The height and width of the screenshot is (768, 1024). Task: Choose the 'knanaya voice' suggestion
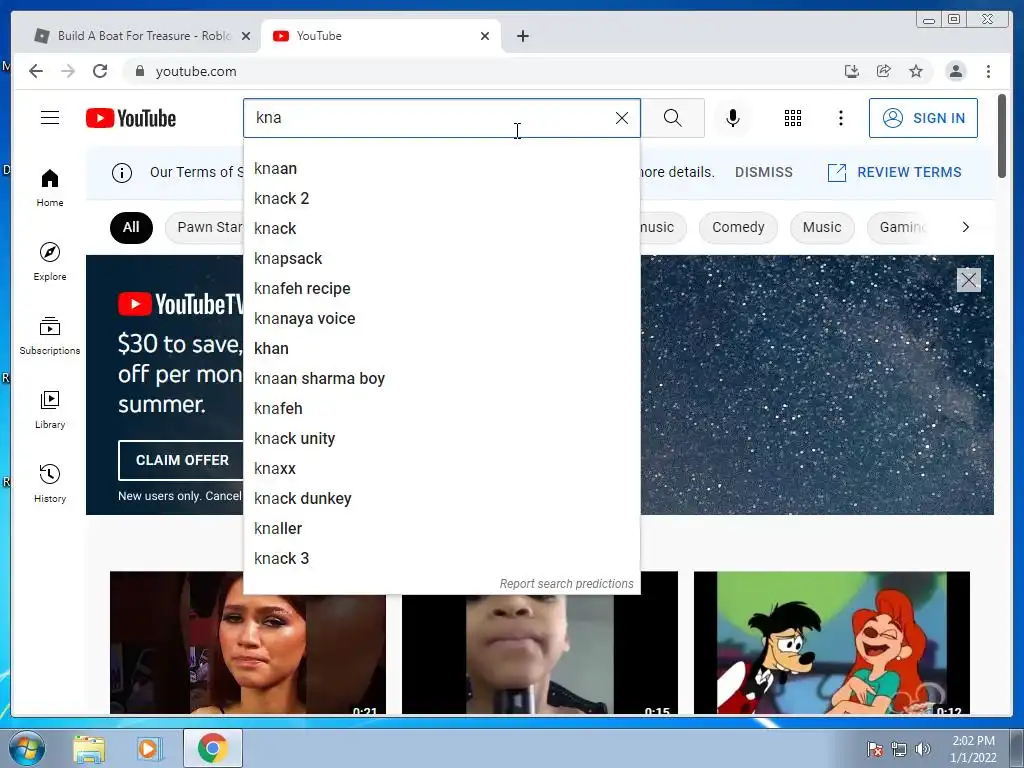pyautogui.click(x=441, y=319)
